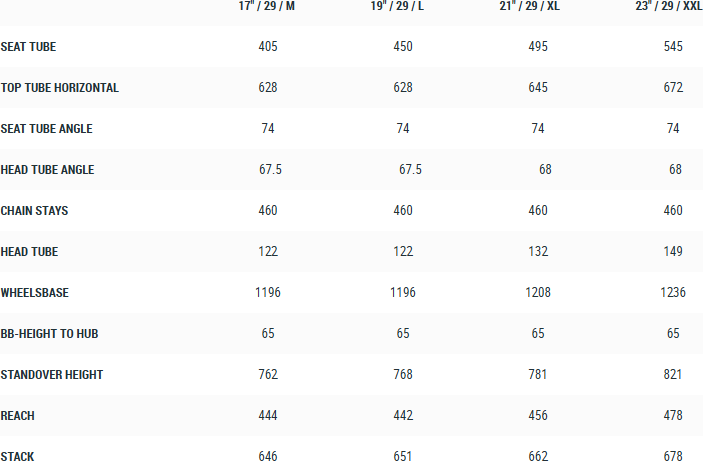703x461 pixels.
Task: Select the STACK row label
Action: pos(17,456)
